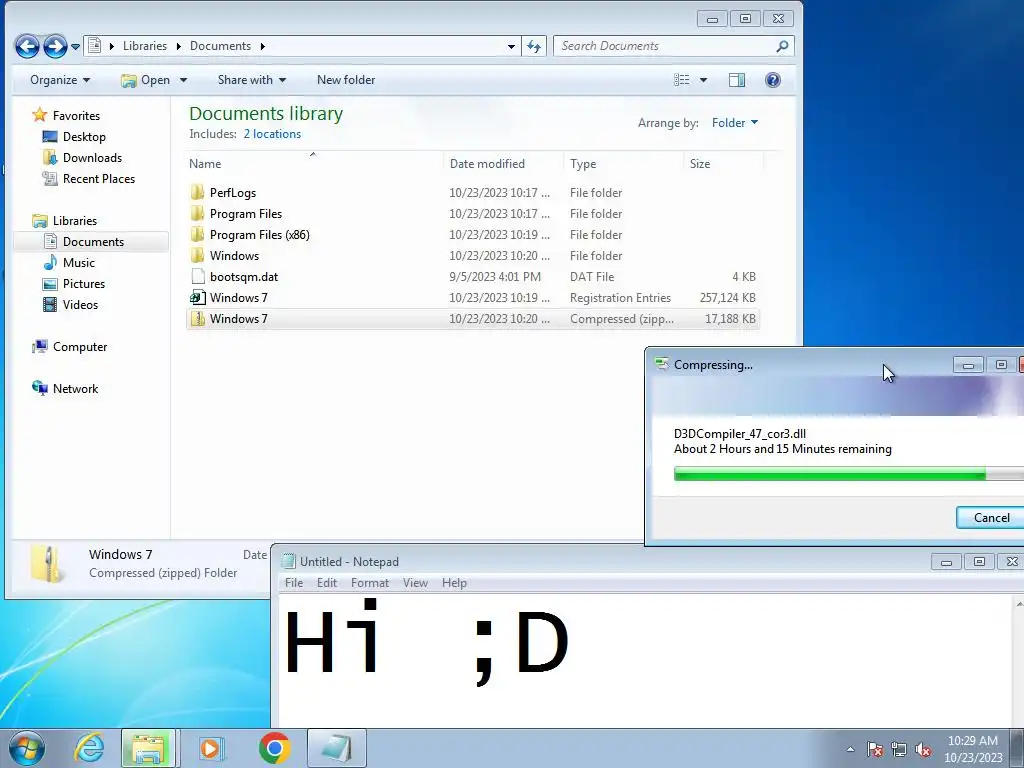
Task: Select Program Files (x86) folder
Action: point(473,234)
